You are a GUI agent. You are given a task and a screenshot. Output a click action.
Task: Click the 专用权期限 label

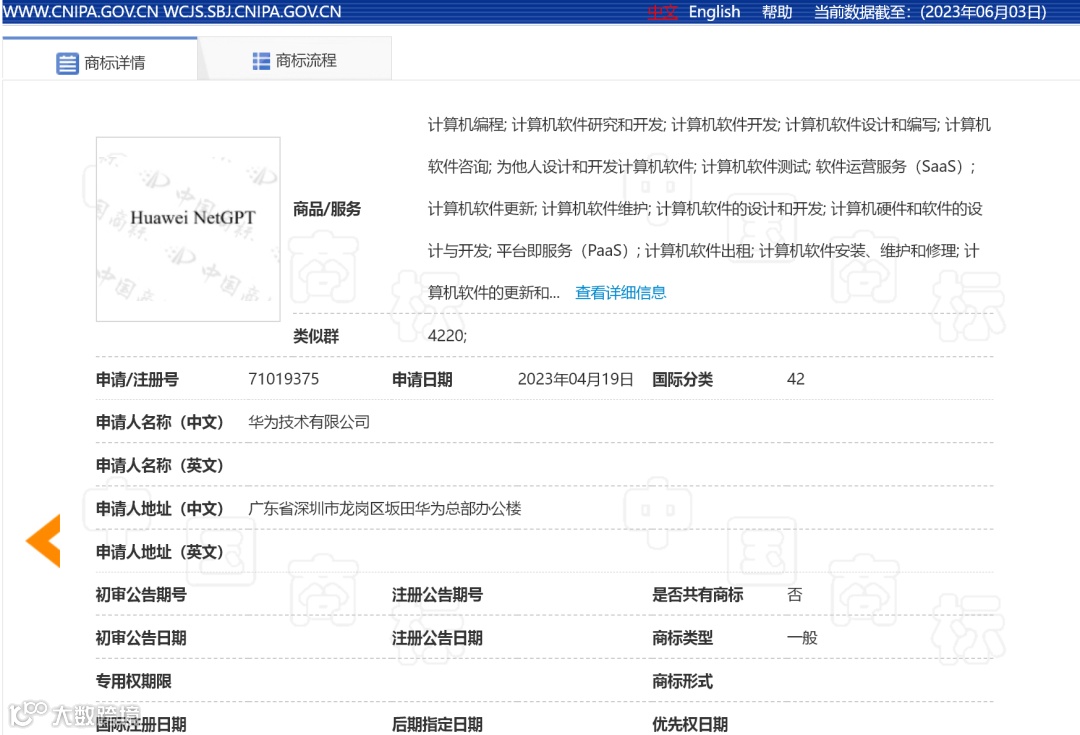pos(133,681)
